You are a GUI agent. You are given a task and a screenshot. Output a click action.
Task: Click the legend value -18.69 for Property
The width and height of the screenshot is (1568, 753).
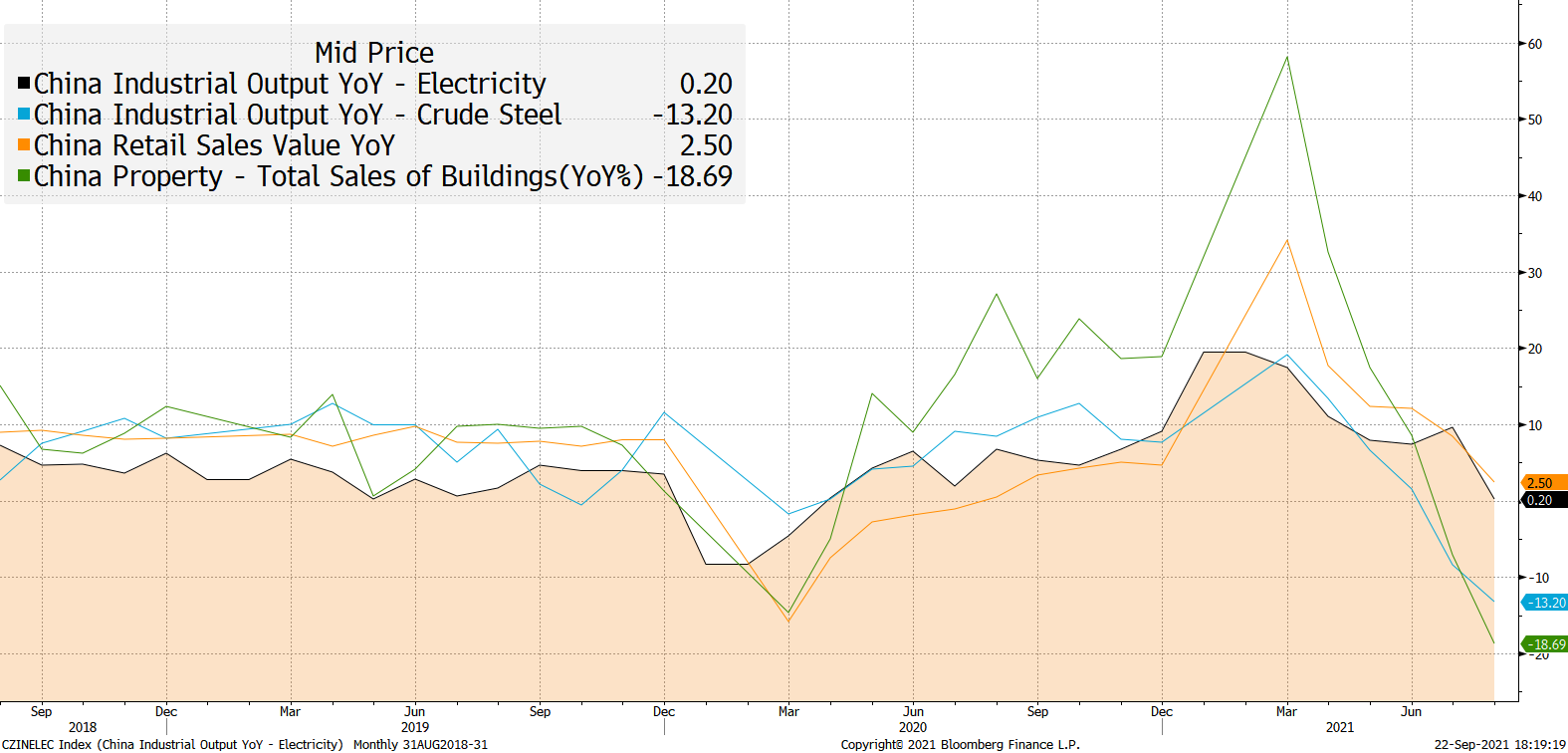[693, 176]
